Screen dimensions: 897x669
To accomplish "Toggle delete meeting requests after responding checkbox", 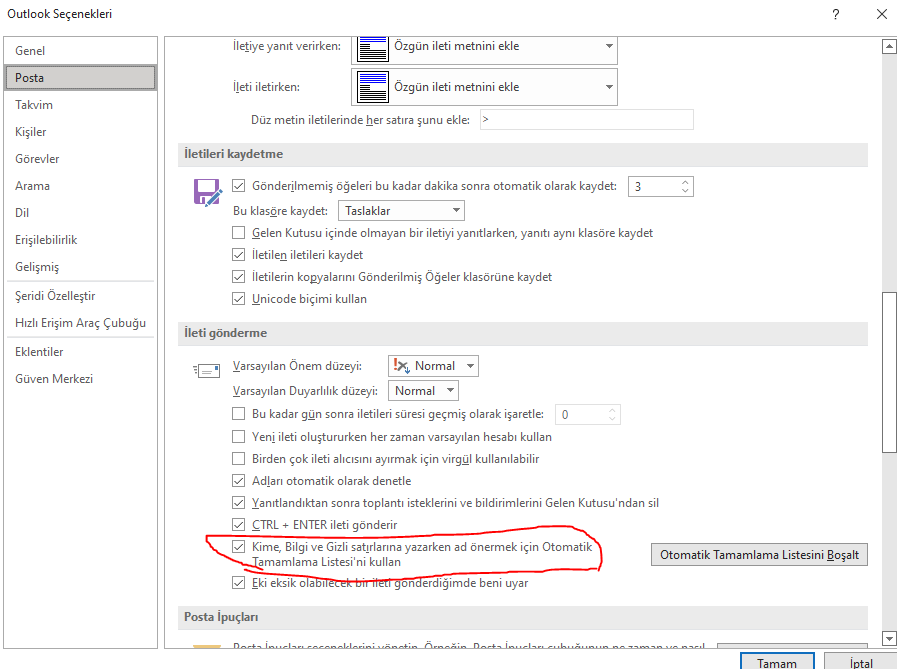I will pos(239,503).
